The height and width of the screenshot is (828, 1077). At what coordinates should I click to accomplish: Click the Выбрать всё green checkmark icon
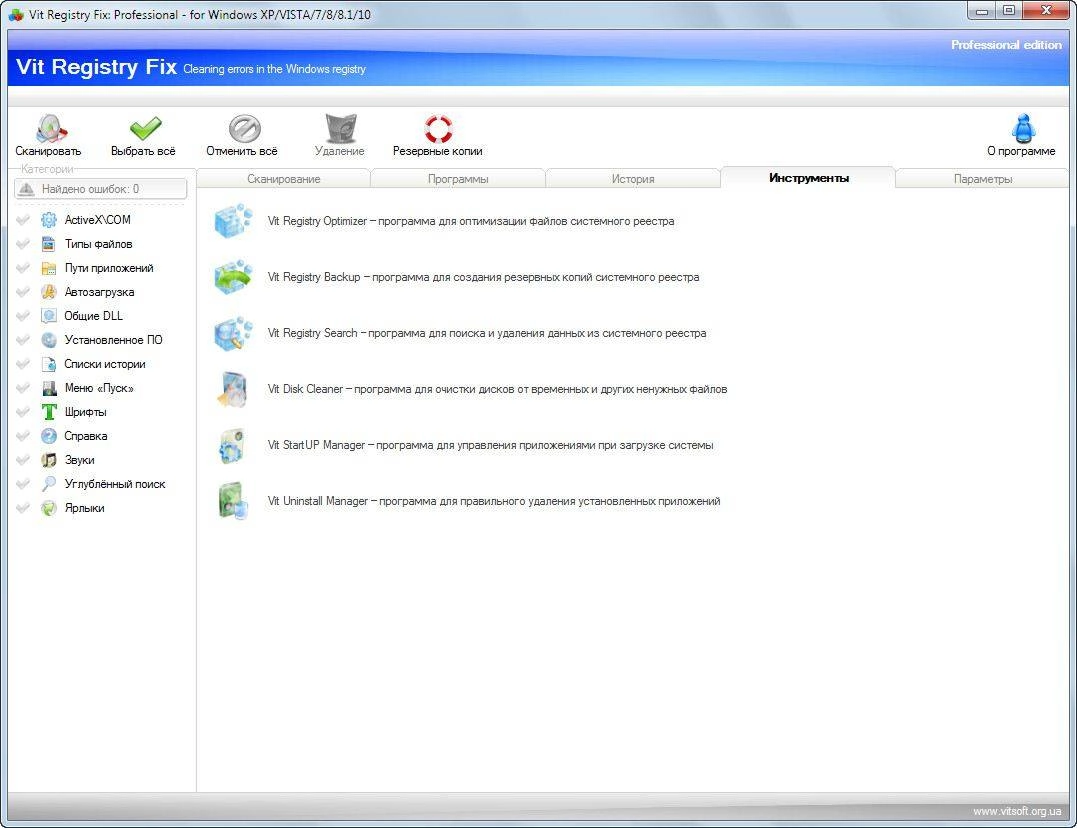(145, 128)
